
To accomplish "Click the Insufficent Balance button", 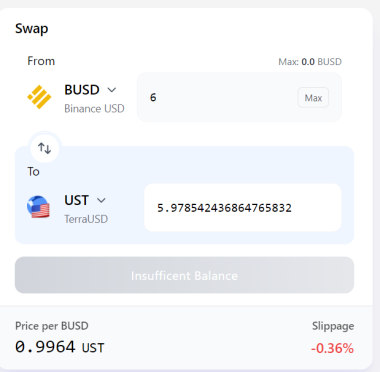I will pyautogui.click(x=184, y=275).
